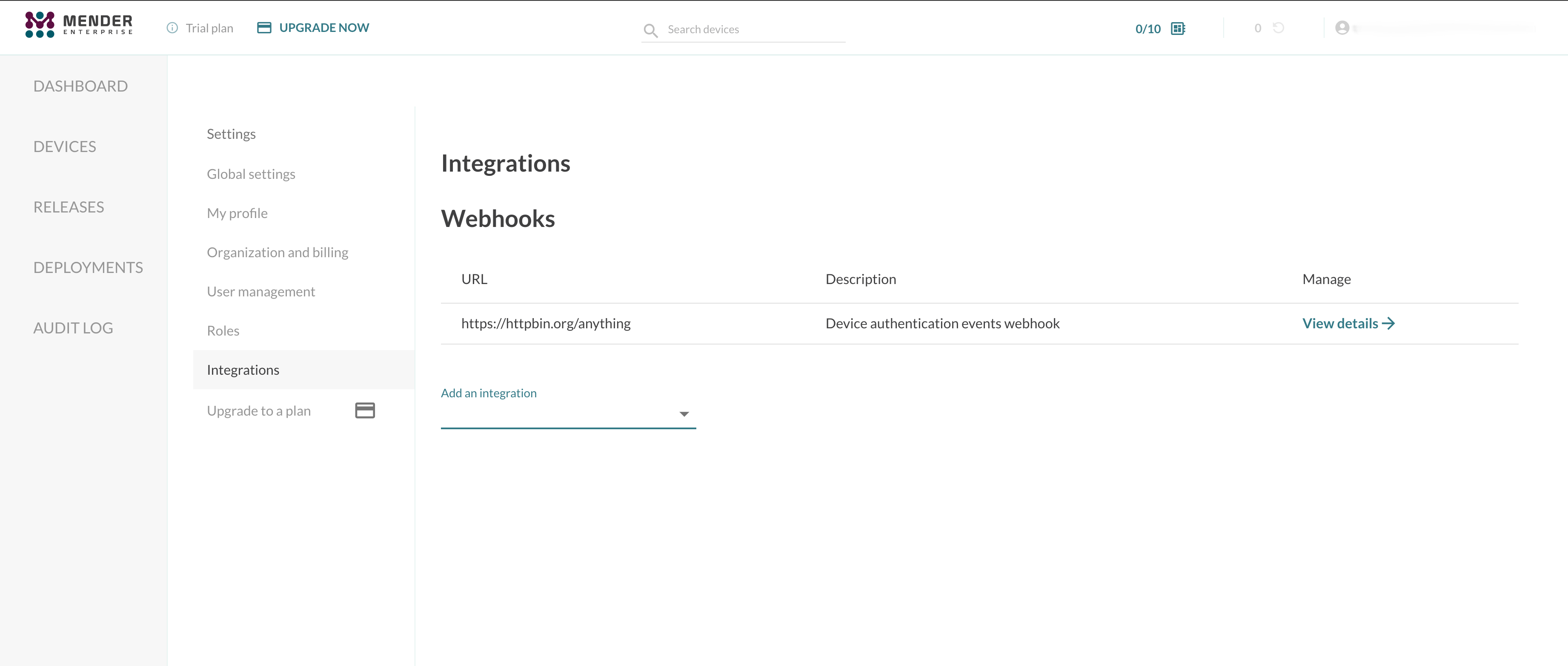This screenshot has width=1568, height=666.
Task: Click the credit card icon beside Upgrade Now
Action: tap(264, 28)
